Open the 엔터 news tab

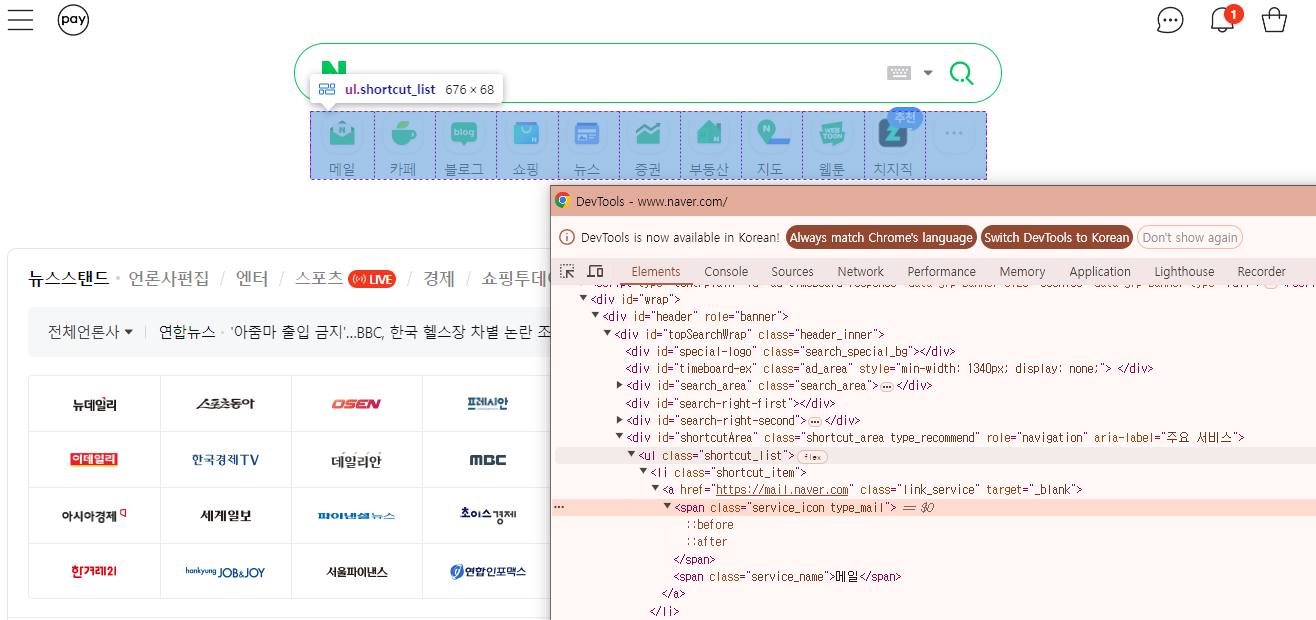click(x=252, y=278)
